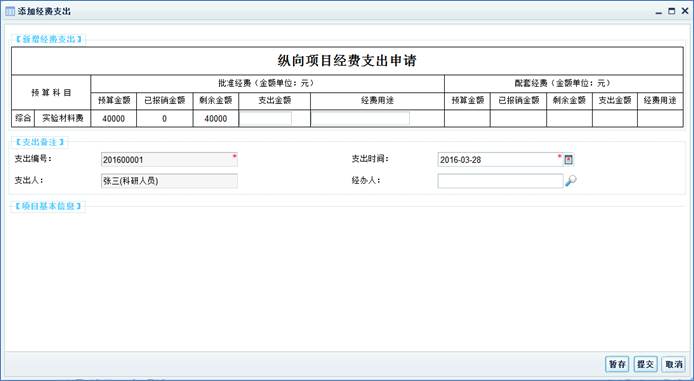Minimize the 添加经费支出 dialog
The image size is (694, 381).
click(659, 12)
